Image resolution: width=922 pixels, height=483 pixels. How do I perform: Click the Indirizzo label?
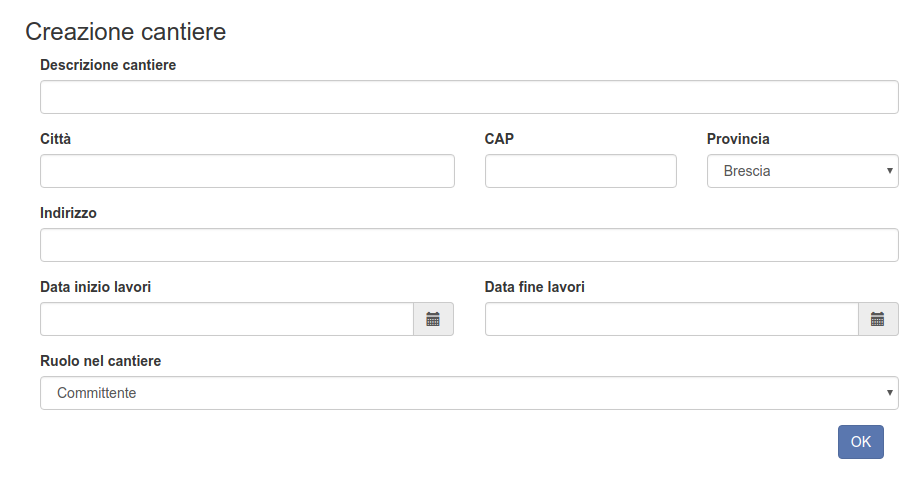[68, 213]
